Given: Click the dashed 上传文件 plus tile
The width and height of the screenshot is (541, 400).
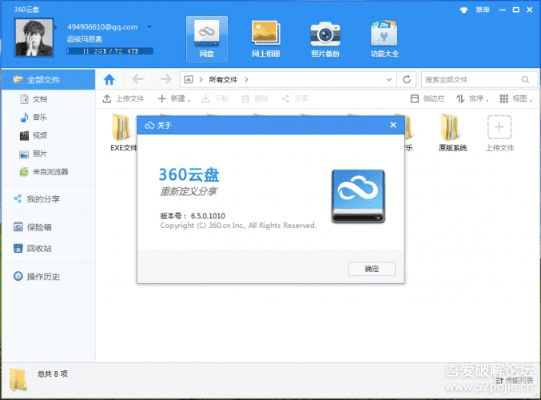Looking at the screenshot, I should tap(499, 133).
